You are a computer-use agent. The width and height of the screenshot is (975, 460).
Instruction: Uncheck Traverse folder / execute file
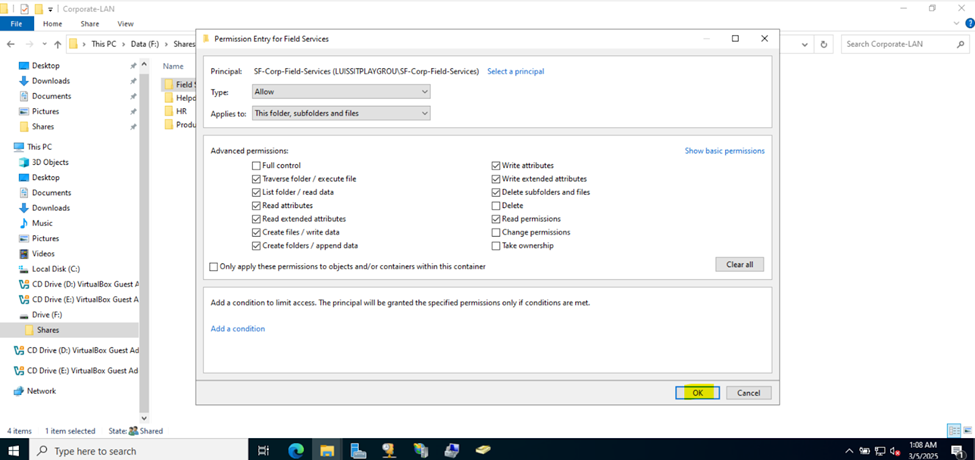pyautogui.click(x=256, y=178)
